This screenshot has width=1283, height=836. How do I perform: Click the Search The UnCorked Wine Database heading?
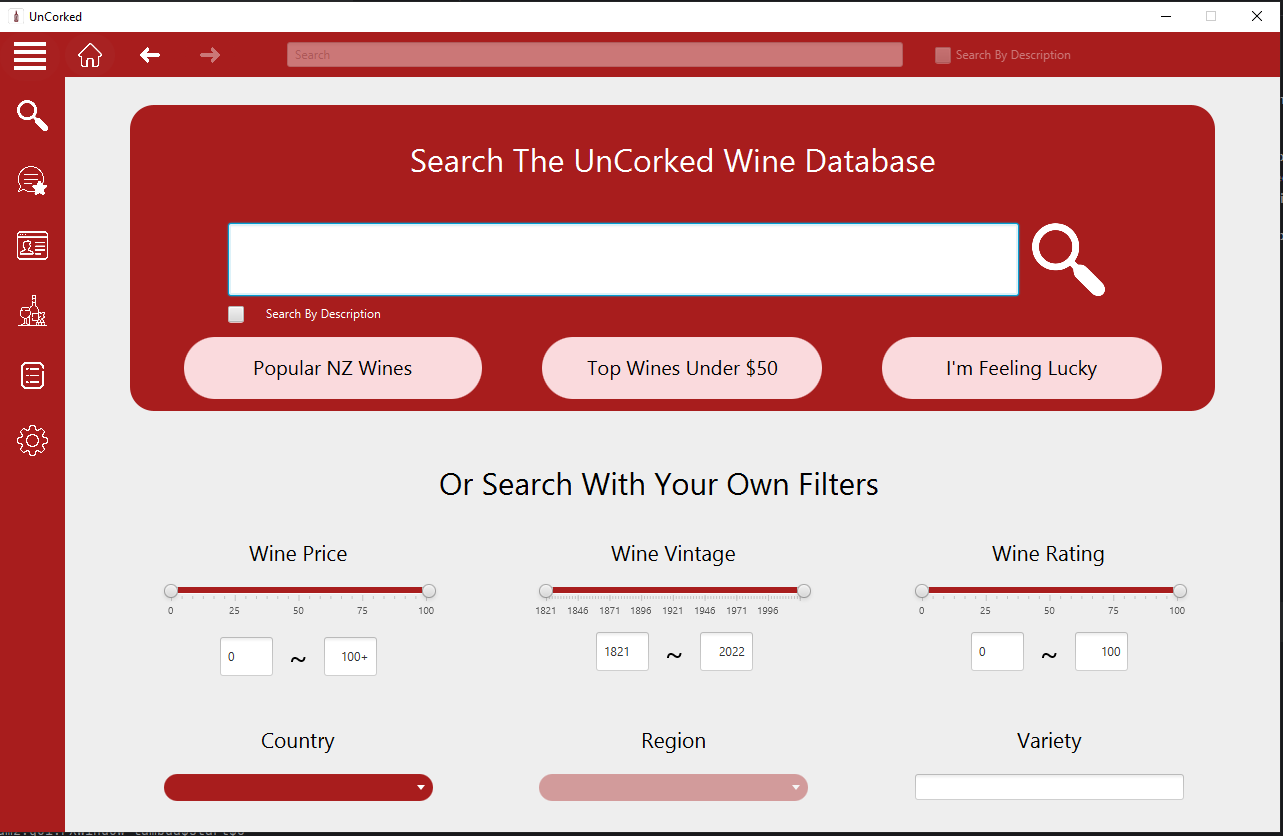(x=673, y=162)
